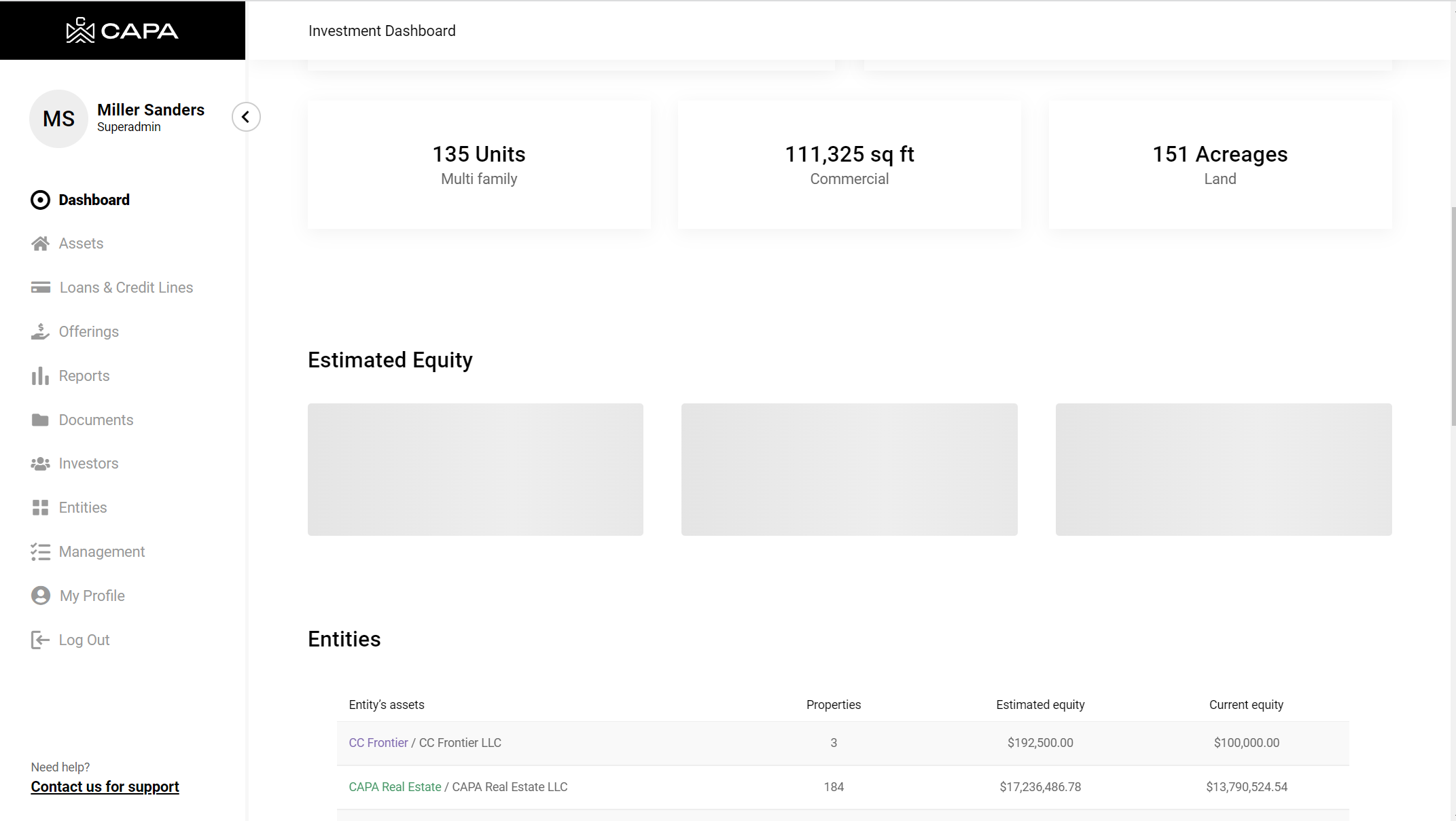Click the Documents folder icon

(40, 420)
